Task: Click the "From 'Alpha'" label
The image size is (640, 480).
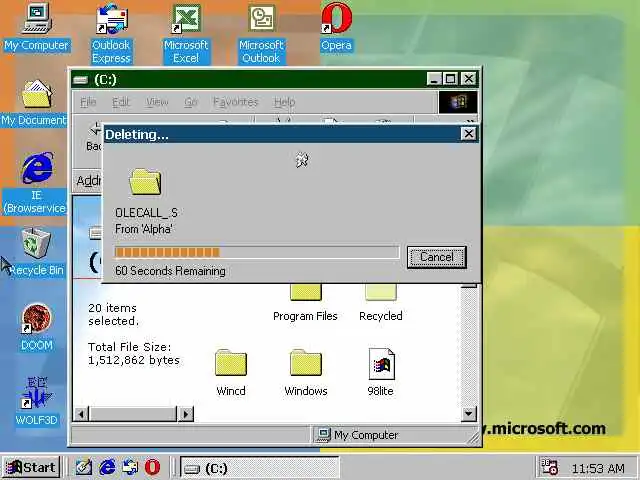Action: coord(144,229)
